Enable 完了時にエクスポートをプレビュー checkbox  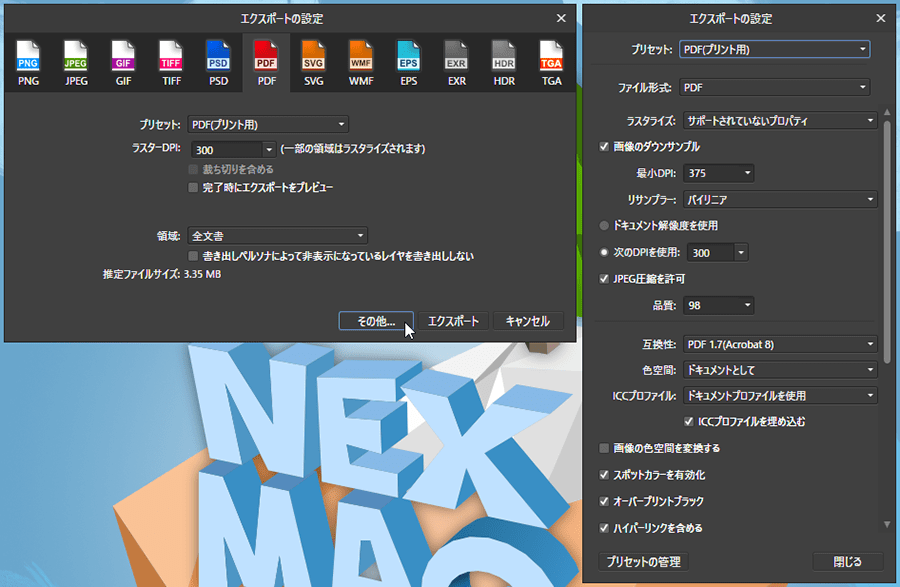click(x=193, y=188)
